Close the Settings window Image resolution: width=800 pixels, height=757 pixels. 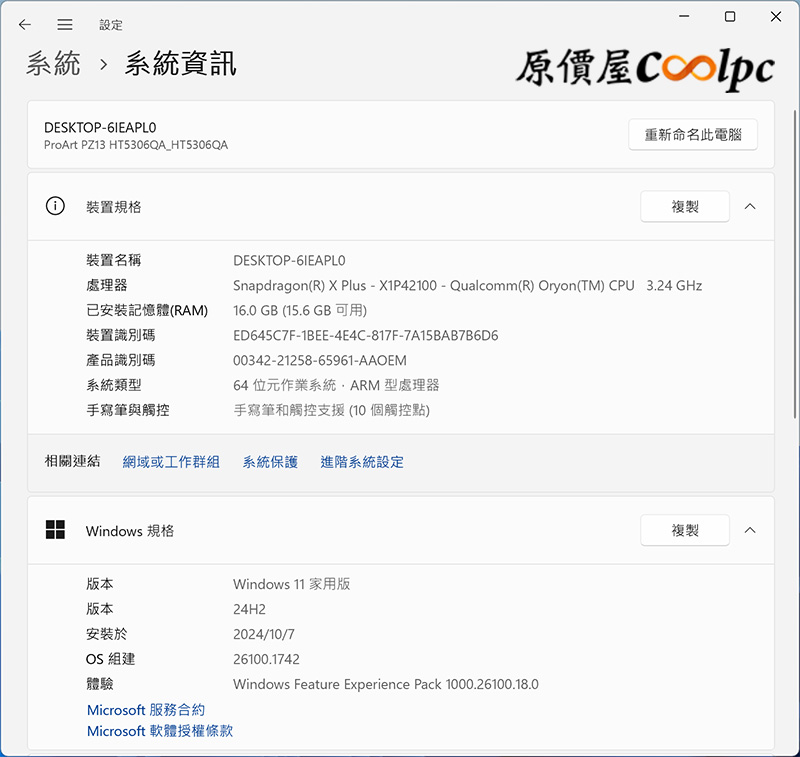776,16
